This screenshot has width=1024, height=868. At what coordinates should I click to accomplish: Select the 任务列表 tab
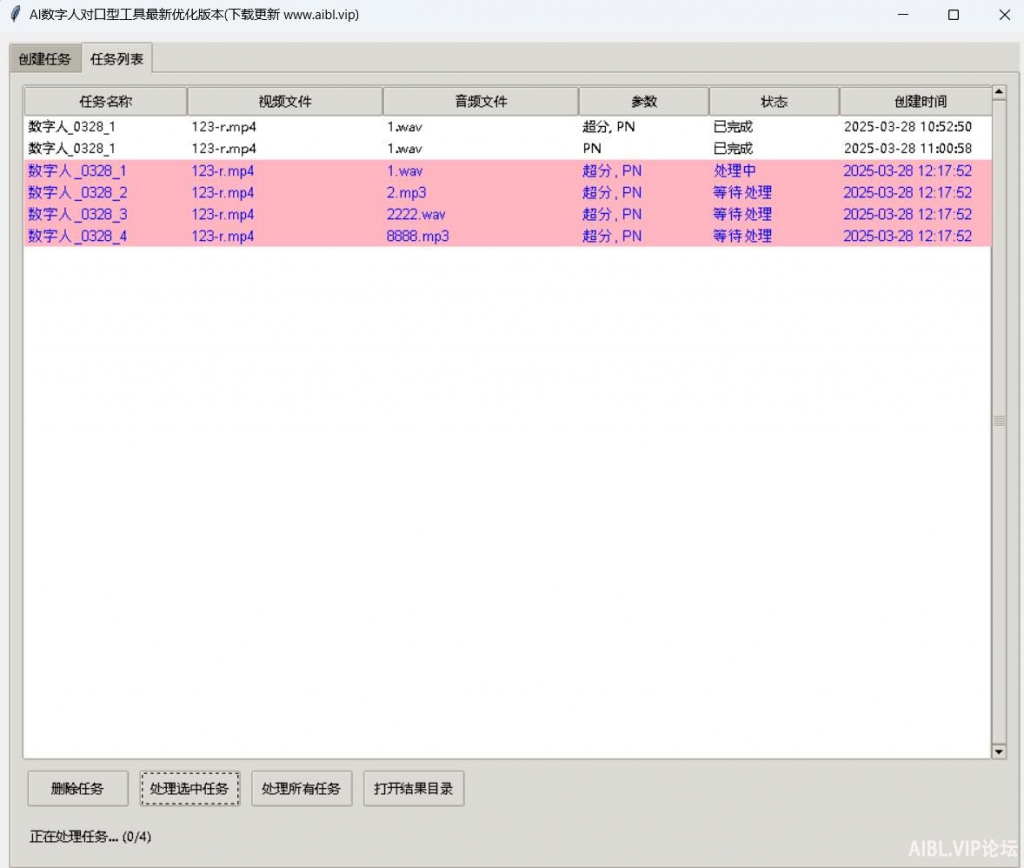(117, 59)
